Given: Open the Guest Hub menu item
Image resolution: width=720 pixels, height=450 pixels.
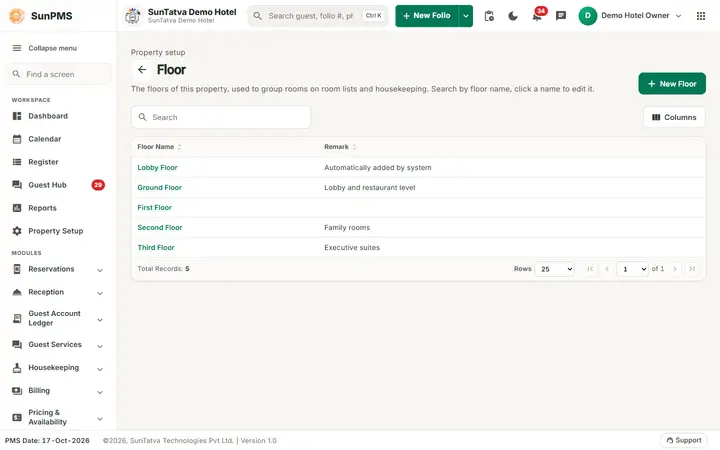Looking at the screenshot, I should (x=58, y=185).
